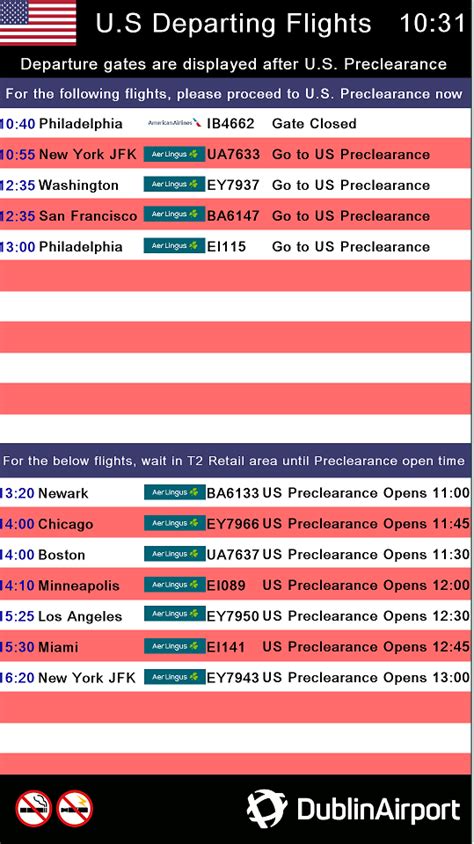Viewport: 474px width, 844px height.
Task: Select flight number IB4662
Action: pyautogui.click(x=230, y=124)
